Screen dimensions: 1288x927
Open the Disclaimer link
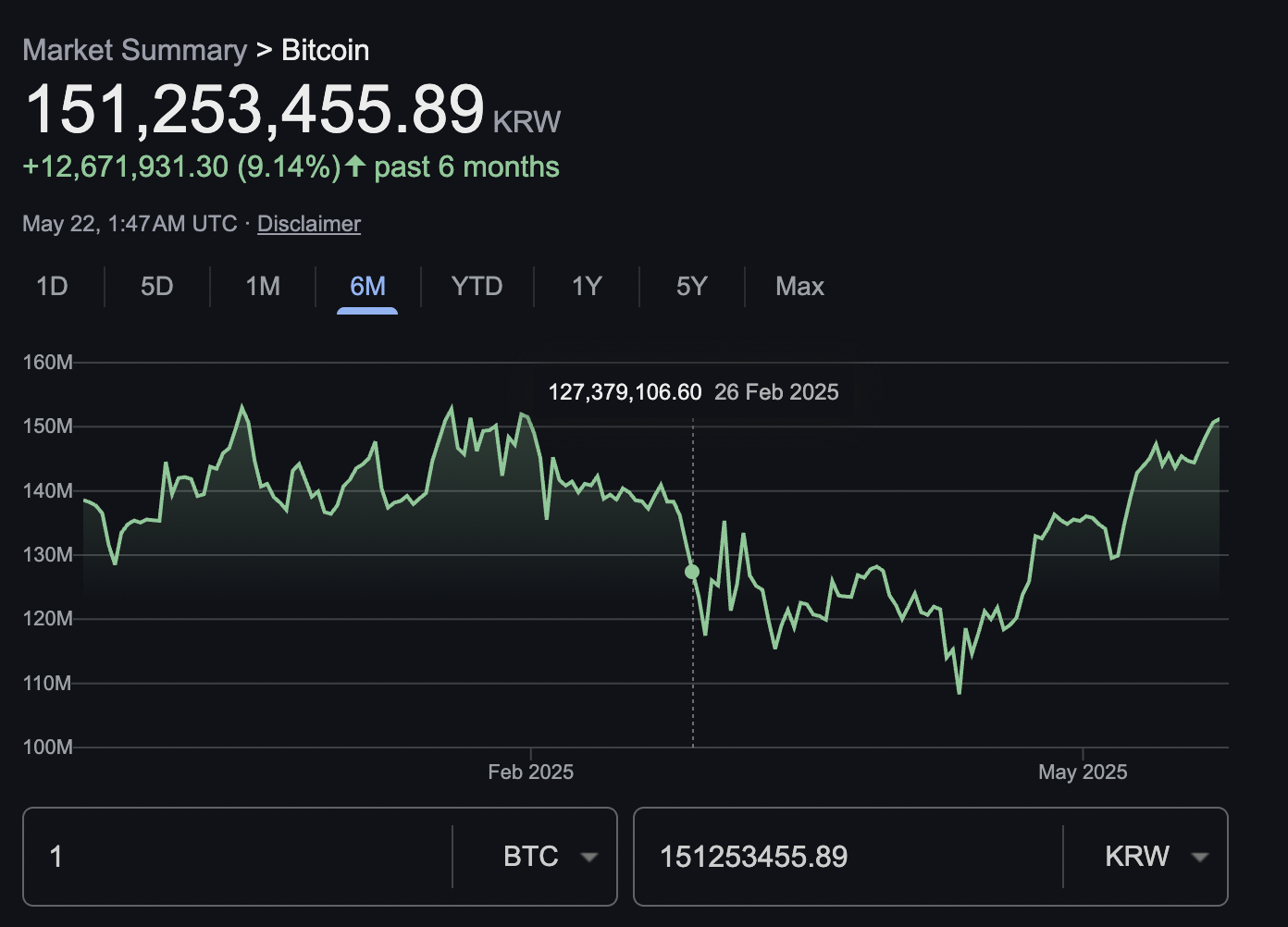tap(309, 224)
